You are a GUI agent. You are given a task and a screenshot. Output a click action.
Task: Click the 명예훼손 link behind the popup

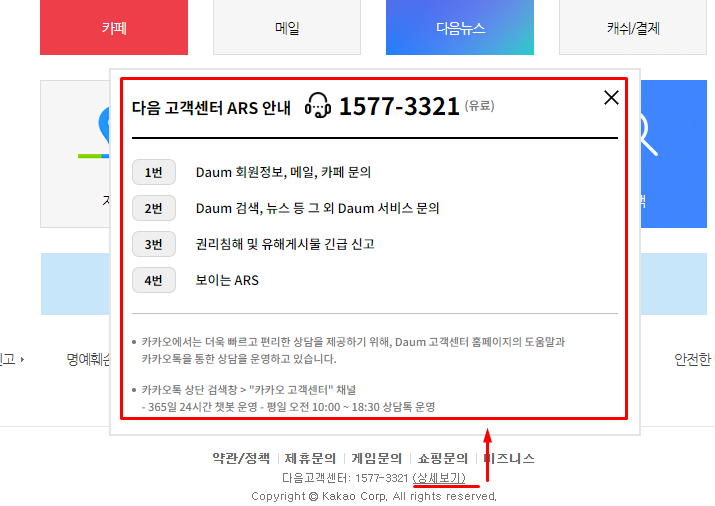click(88, 359)
